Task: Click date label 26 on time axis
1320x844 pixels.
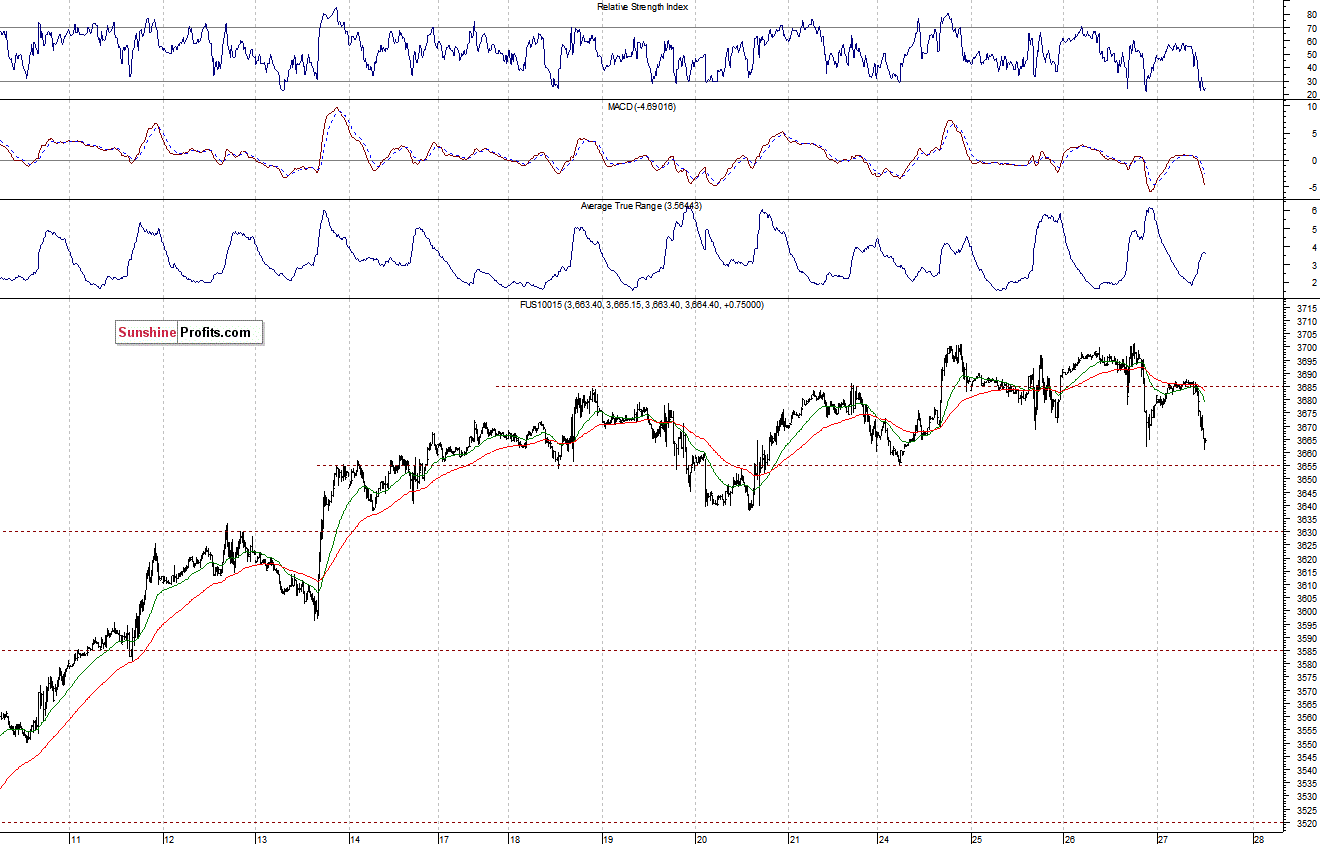Action: coord(1069,839)
